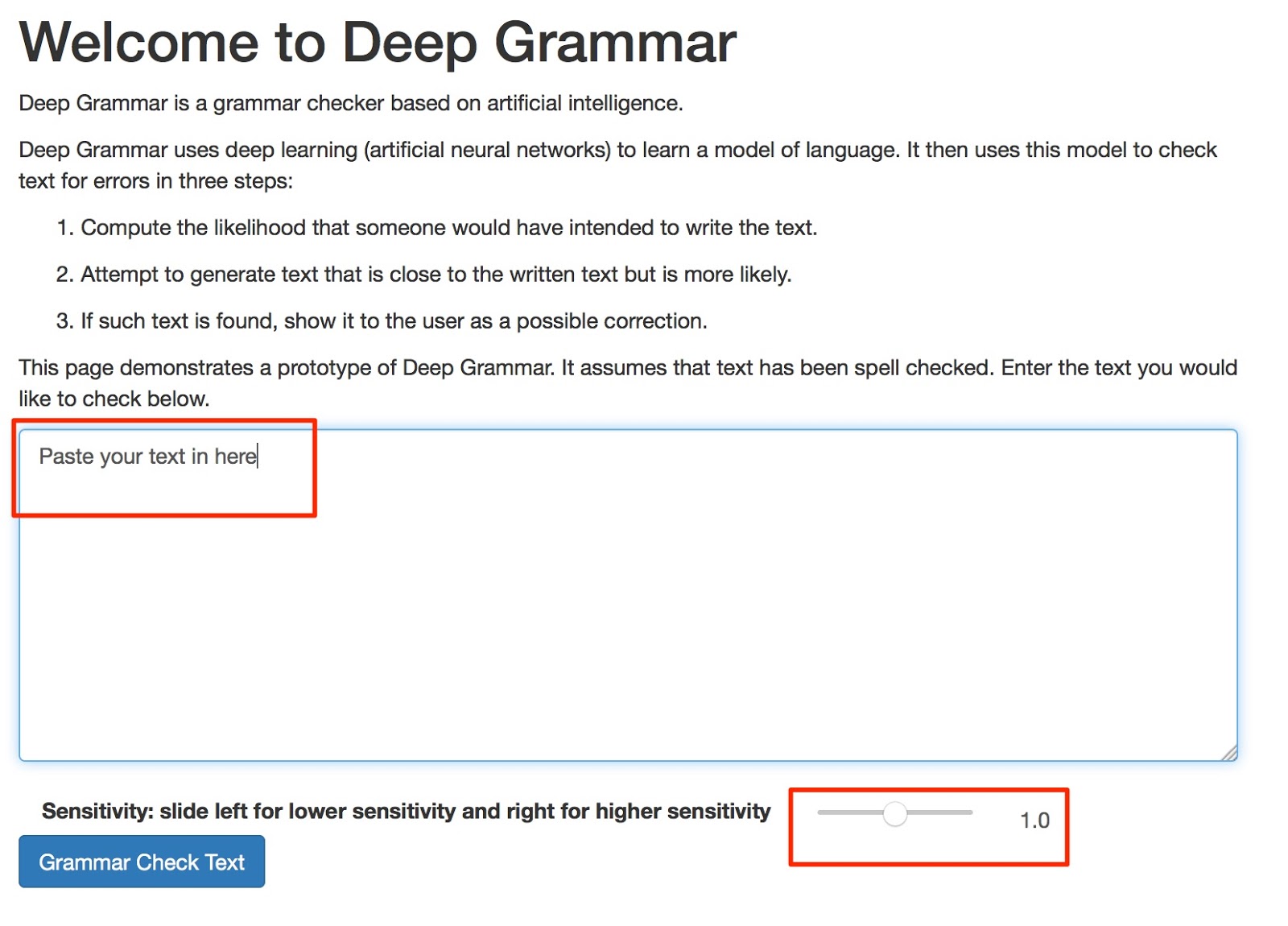
Task: Click the sensitivity slider handle
Action: click(894, 813)
